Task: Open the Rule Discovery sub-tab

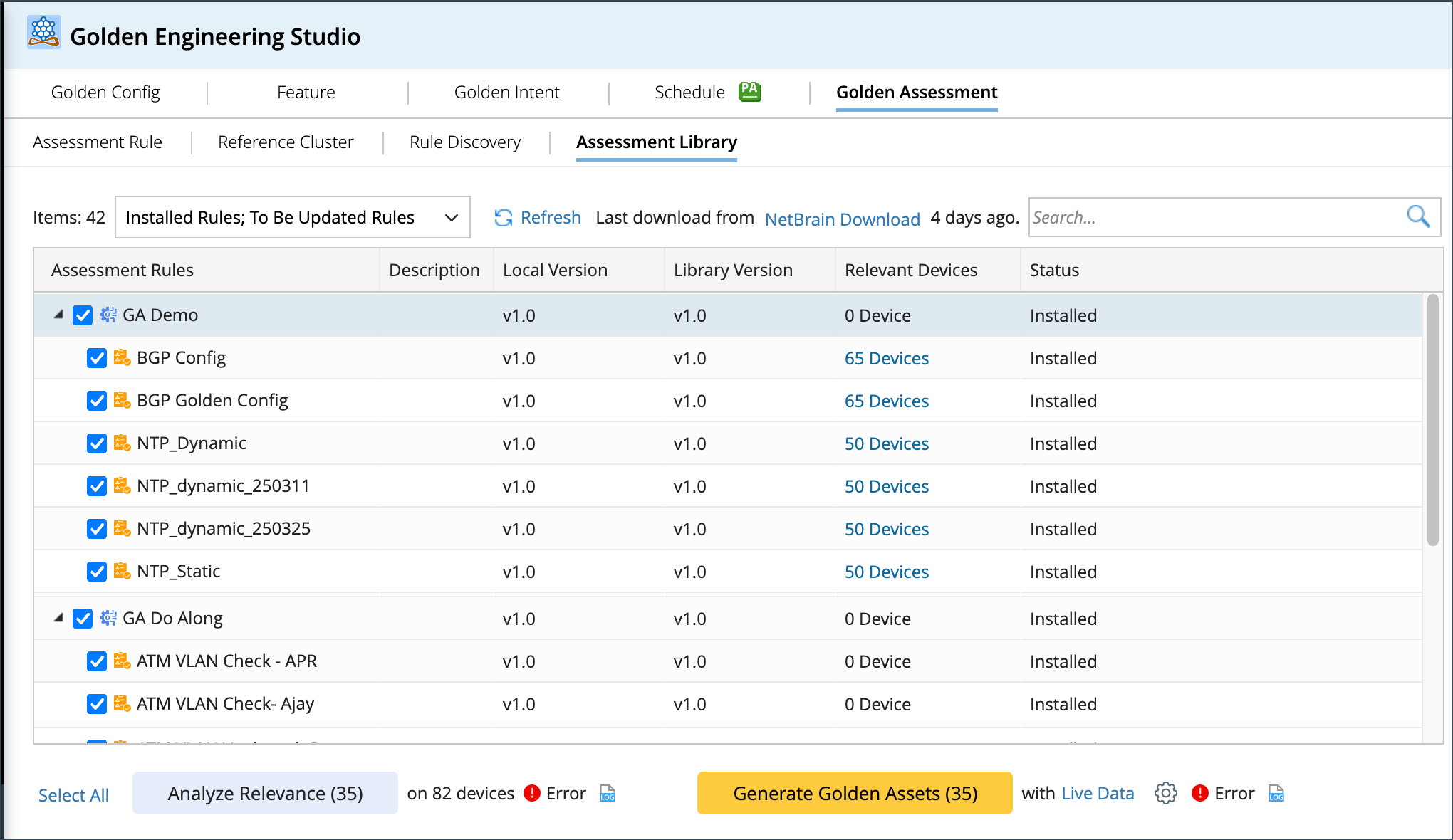Action: coord(465,142)
